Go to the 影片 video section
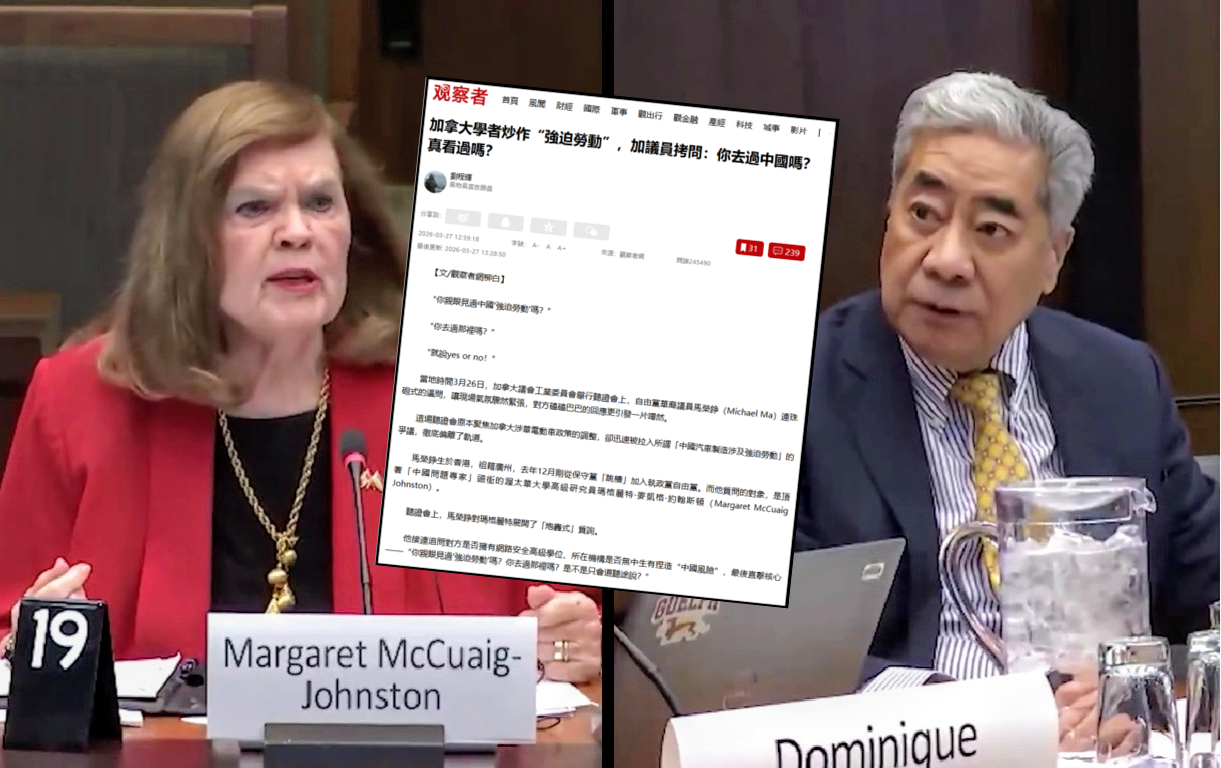This screenshot has height=768, width=1221. pyautogui.click(x=798, y=129)
